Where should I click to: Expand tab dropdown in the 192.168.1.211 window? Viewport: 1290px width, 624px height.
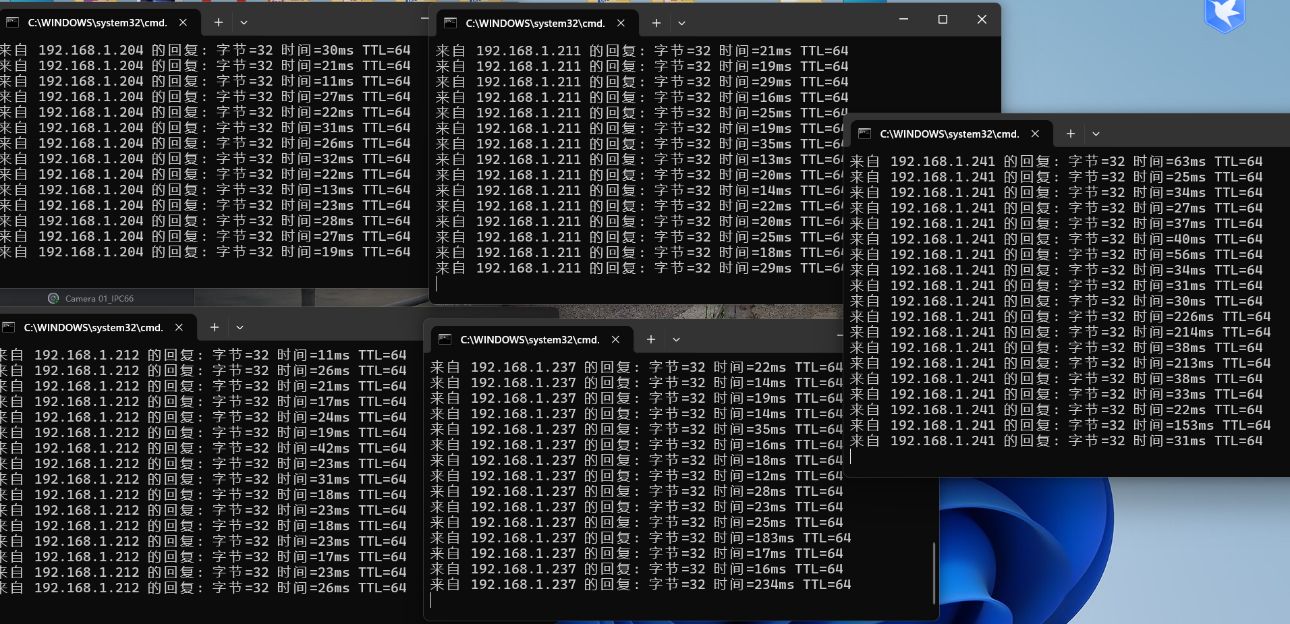coord(682,22)
